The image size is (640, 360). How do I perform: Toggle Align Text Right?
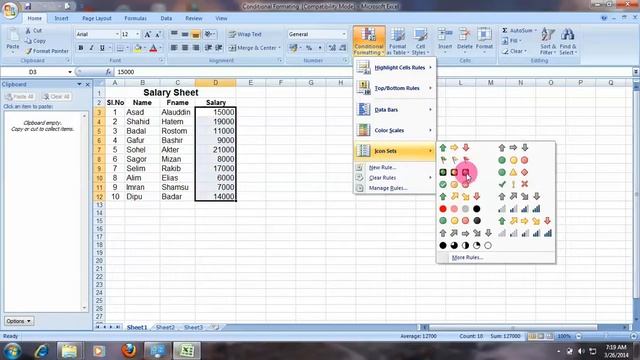196,48
